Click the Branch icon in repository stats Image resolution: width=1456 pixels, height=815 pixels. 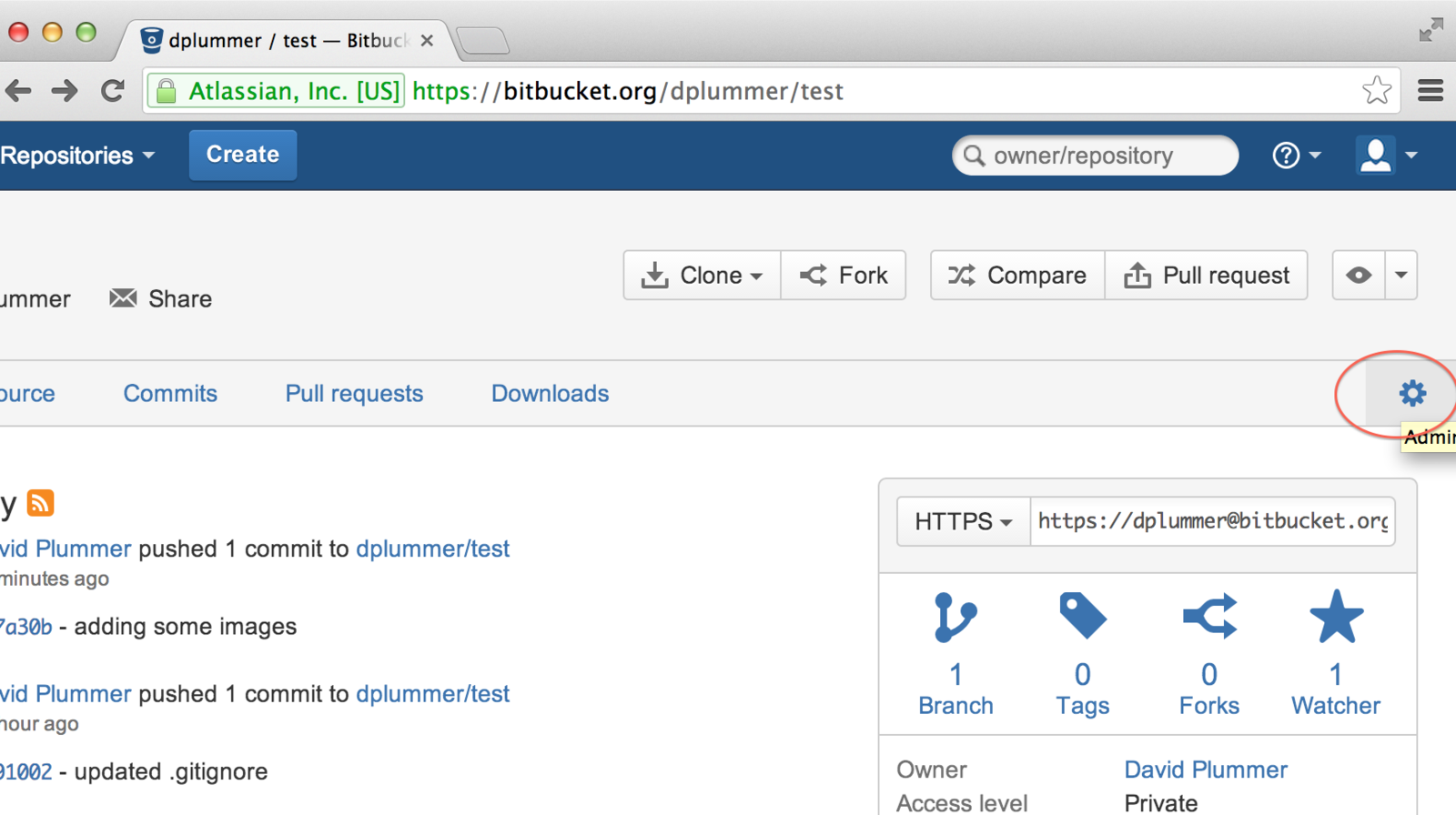[x=955, y=618]
